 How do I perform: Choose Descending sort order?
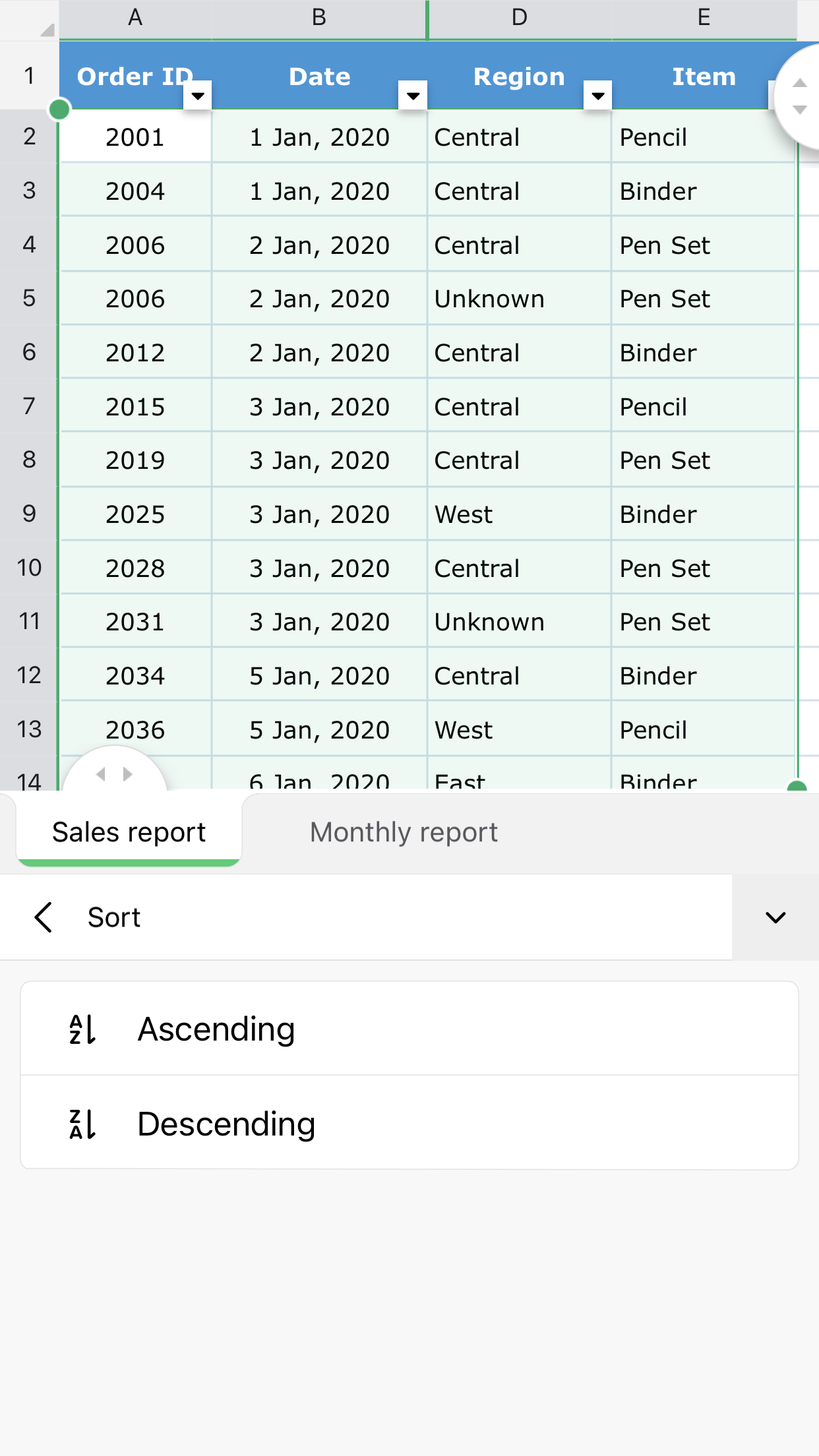point(226,1124)
